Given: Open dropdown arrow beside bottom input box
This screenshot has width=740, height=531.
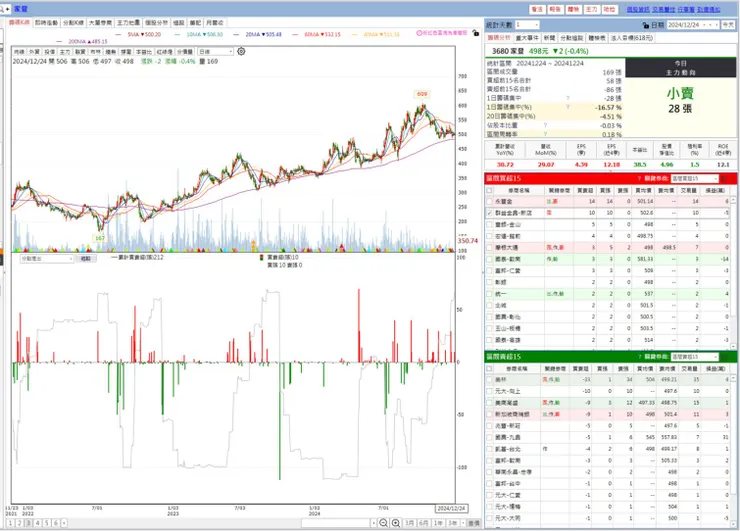Looking at the screenshot, I should click(x=374, y=523).
